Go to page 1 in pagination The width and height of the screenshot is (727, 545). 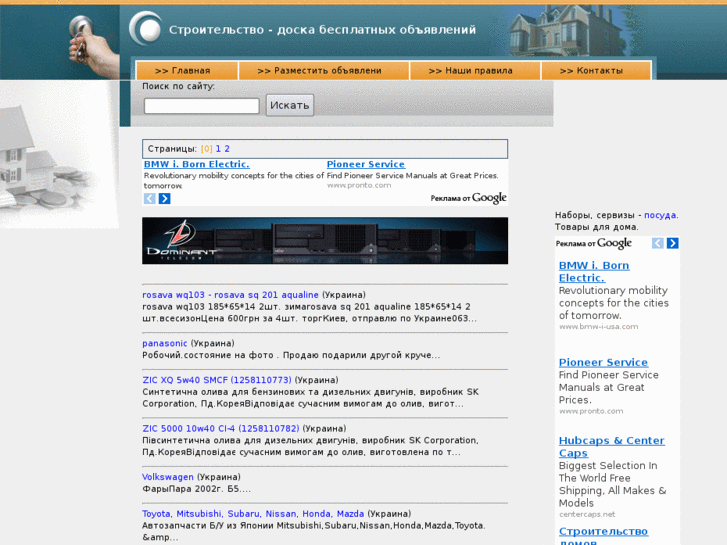click(218, 149)
